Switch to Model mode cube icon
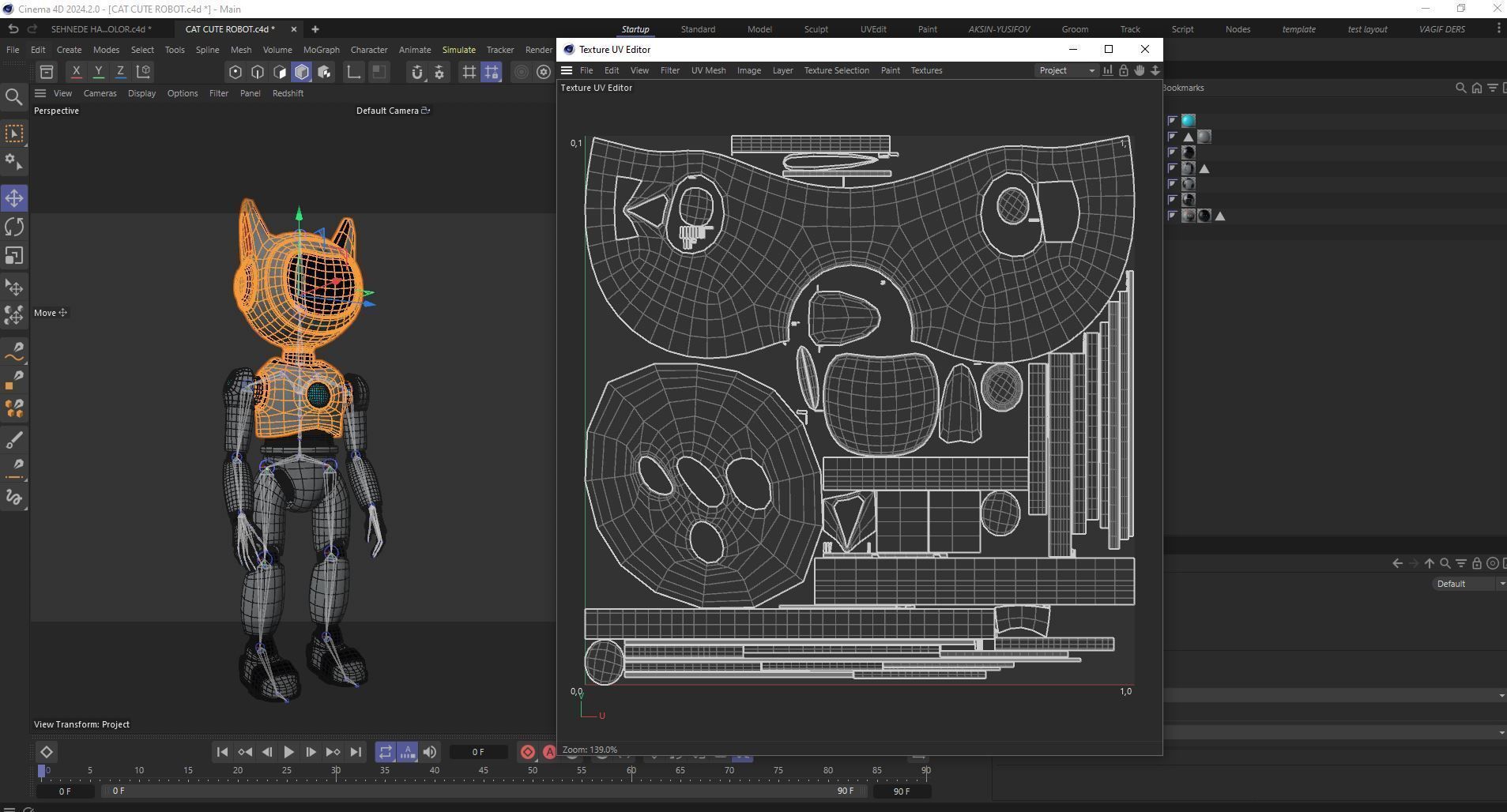The image size is (1507, 812). click(x=302, y=72)
